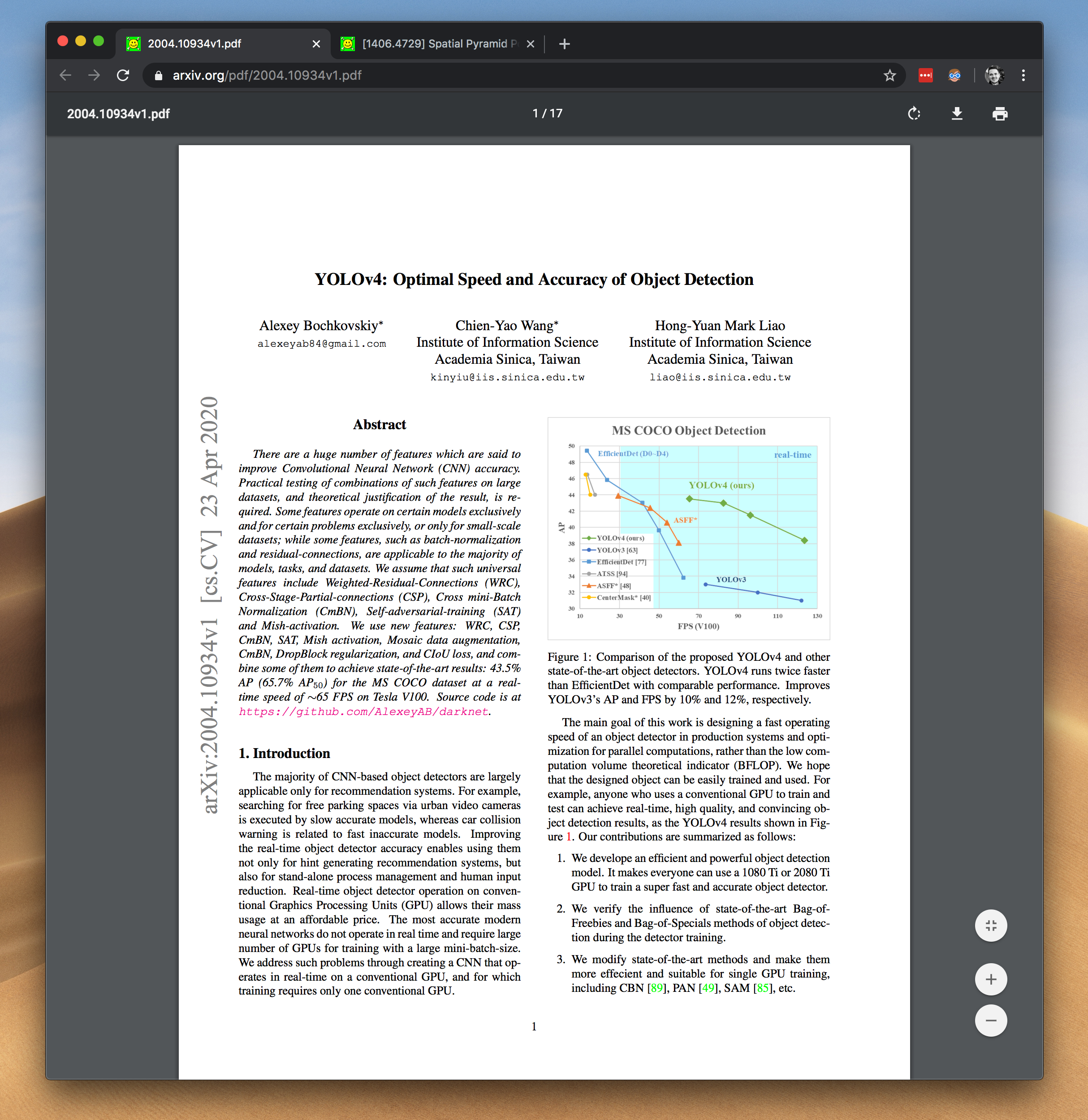Bookmark this page with the star icon

tap(889, 75)
